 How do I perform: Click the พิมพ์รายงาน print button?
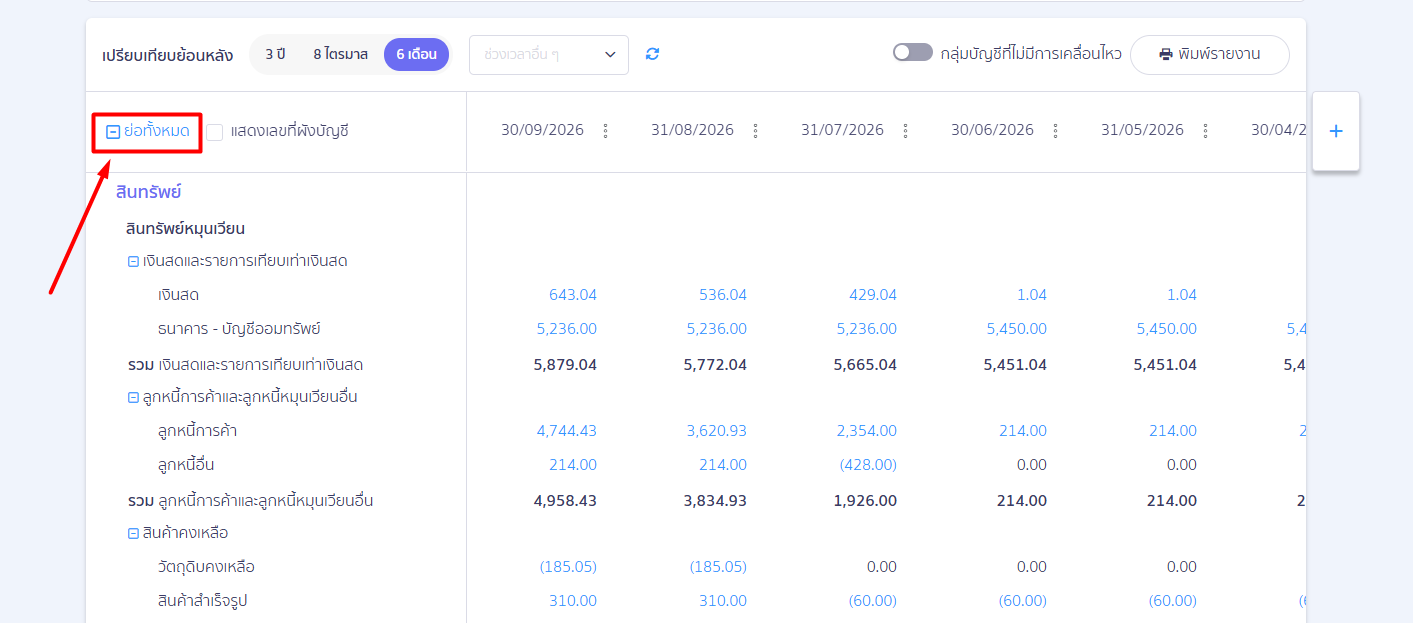point(1210,55)
